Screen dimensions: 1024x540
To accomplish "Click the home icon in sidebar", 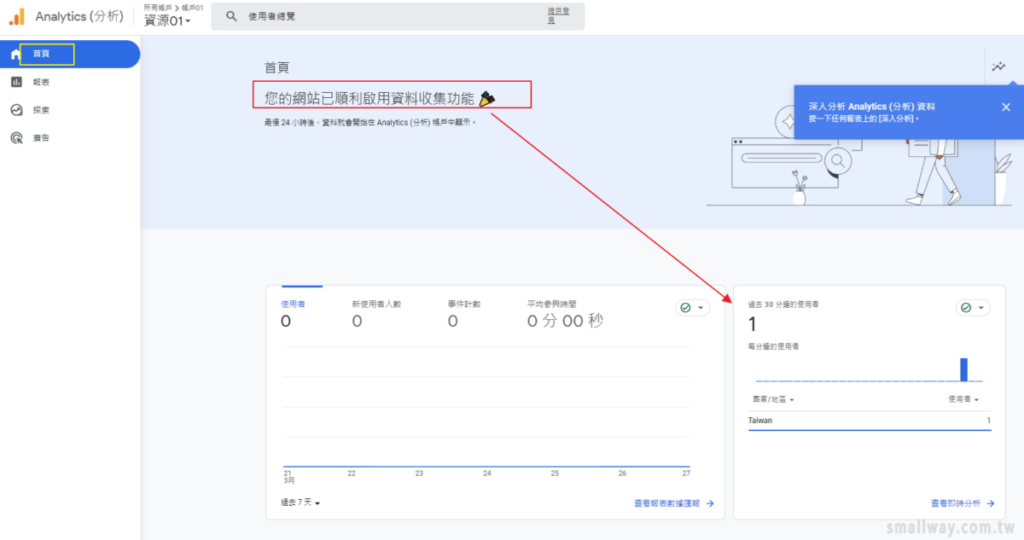I will [x=16, y=54].
